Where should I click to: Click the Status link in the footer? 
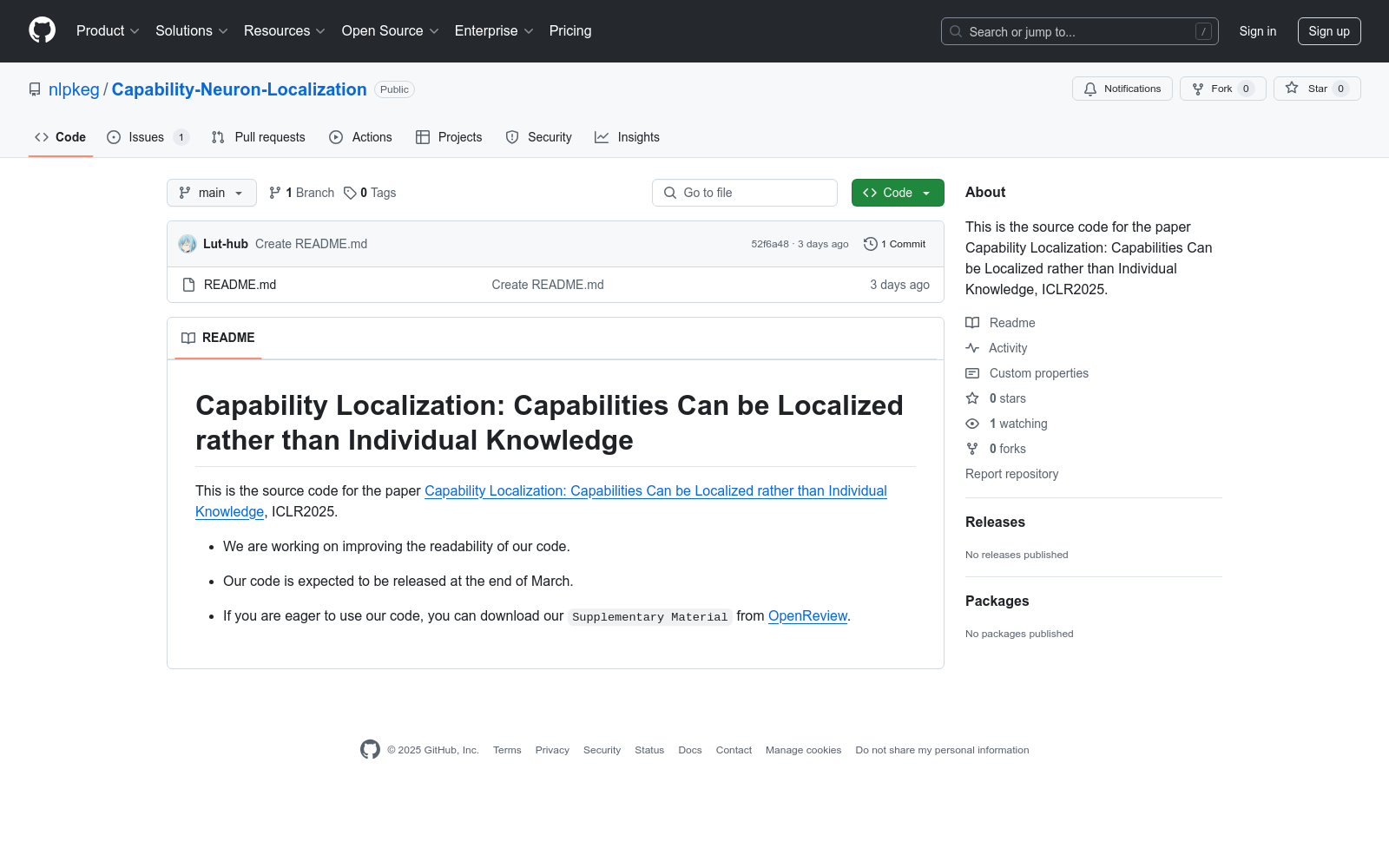(x=649, y=750)
